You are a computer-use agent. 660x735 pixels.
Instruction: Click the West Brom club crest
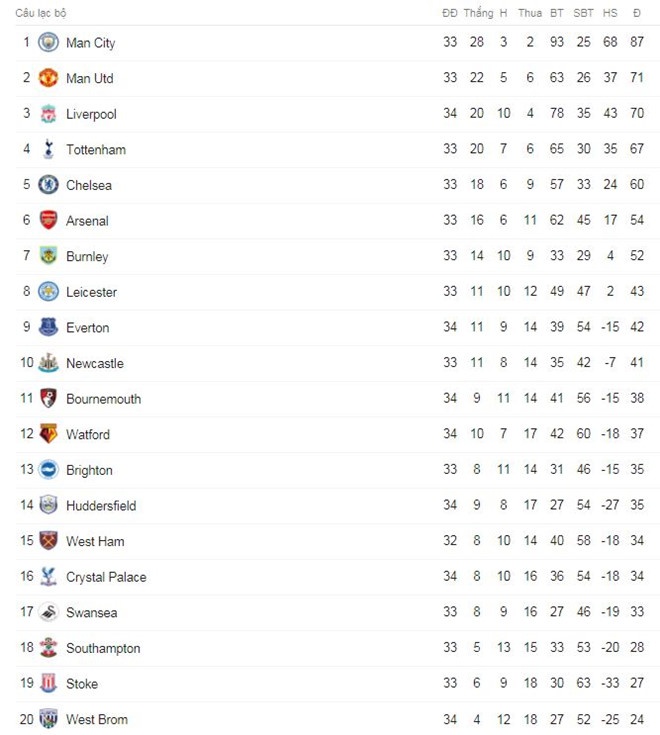click(48, 719)
